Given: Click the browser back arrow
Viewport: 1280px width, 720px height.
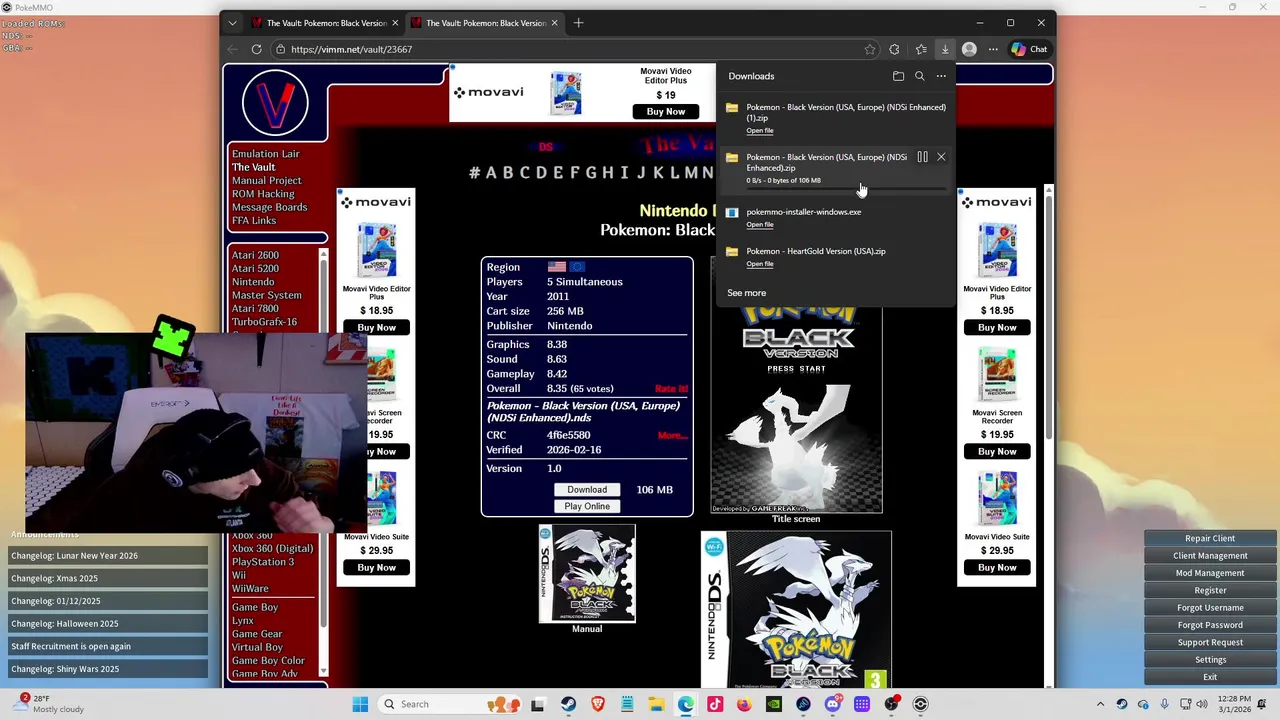Looking at the screenshot, I should tap(233, 49).
